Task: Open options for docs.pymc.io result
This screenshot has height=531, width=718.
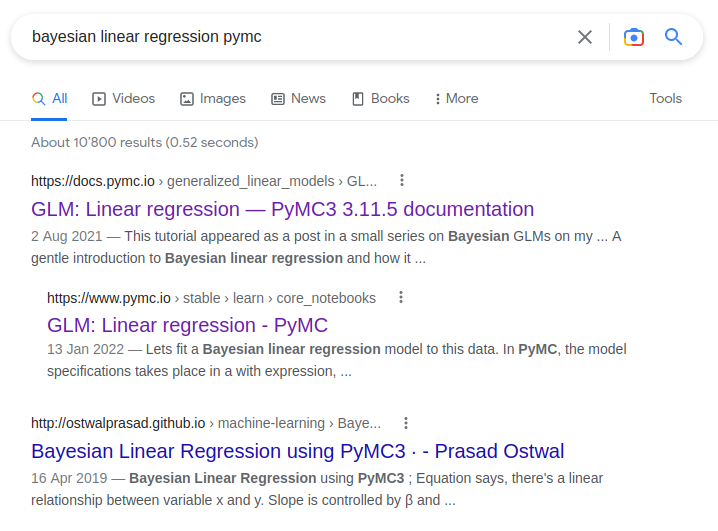Action: point(402,180)
